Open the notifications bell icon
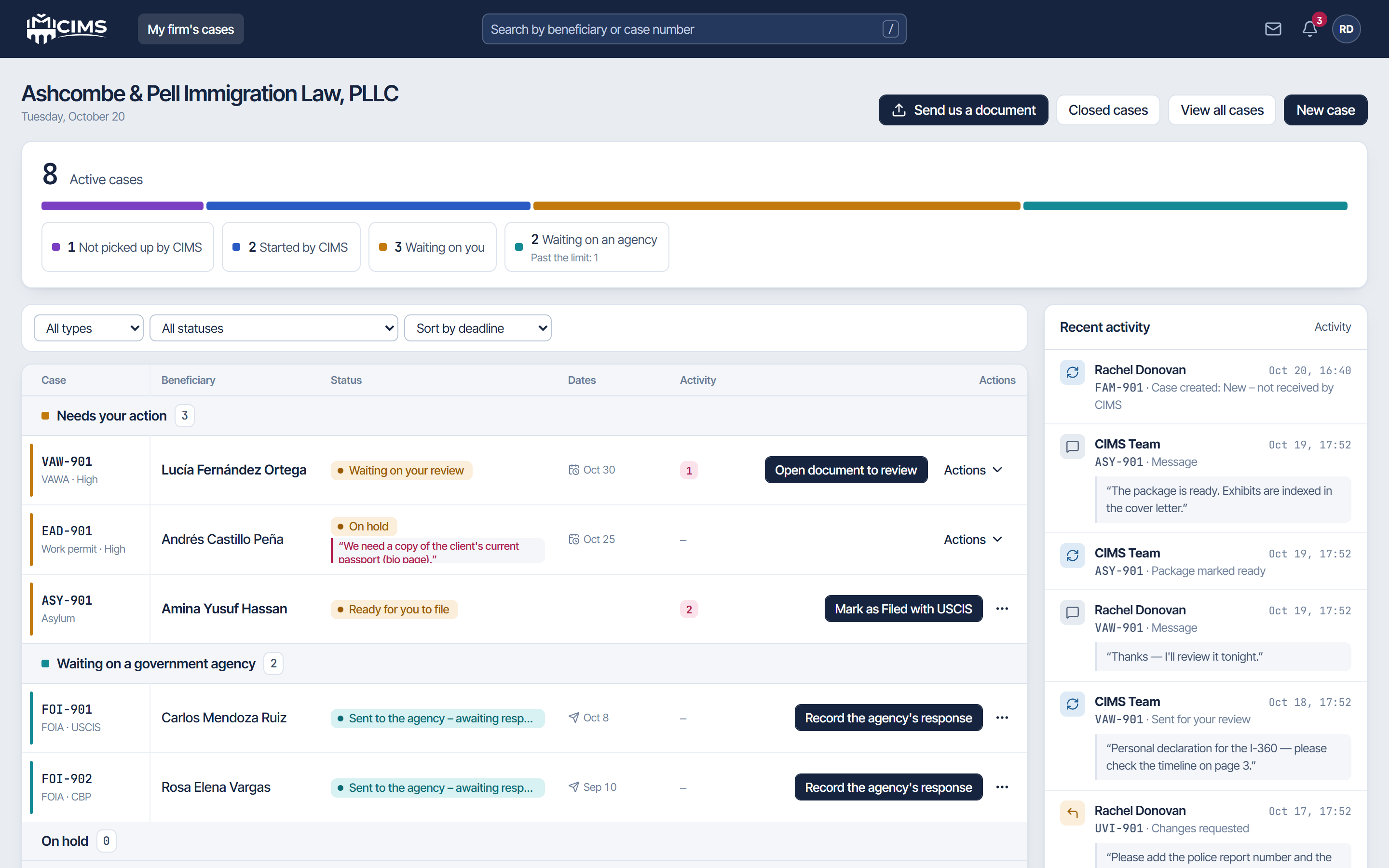The width and height of the screenshot is (1389, 868). (x=1309, y=29)
